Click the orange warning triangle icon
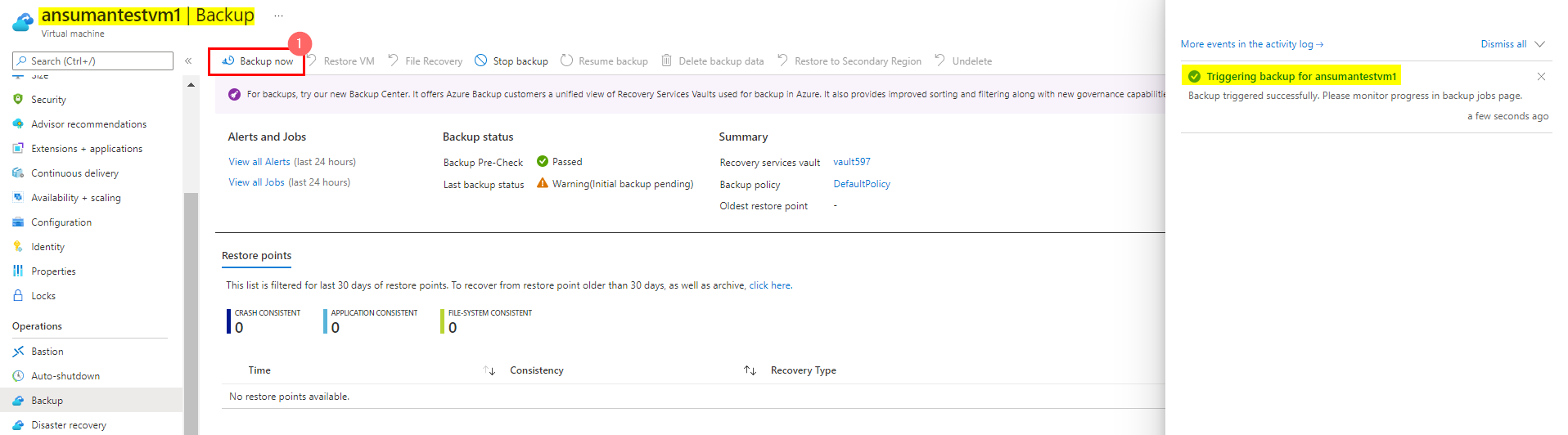This screenshot has height=435, width=1568. pyautogui.click(x=542, y=183)
